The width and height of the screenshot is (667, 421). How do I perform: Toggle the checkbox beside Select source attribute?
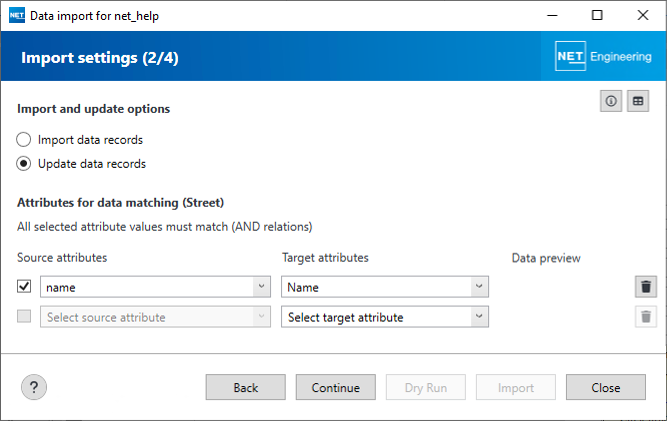[x=25, y=317]
